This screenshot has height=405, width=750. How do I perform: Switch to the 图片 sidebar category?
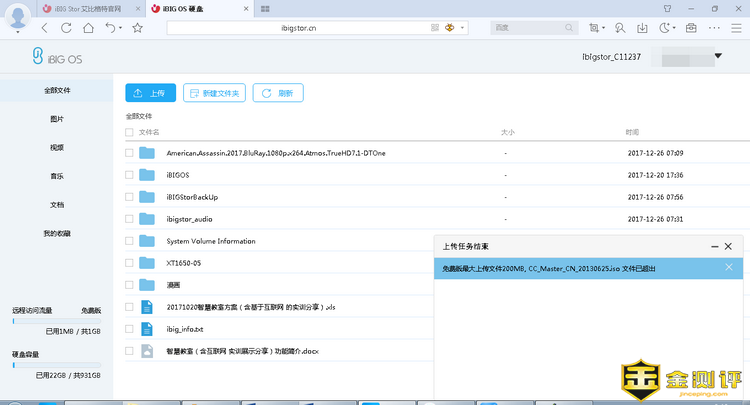[57, 119]
